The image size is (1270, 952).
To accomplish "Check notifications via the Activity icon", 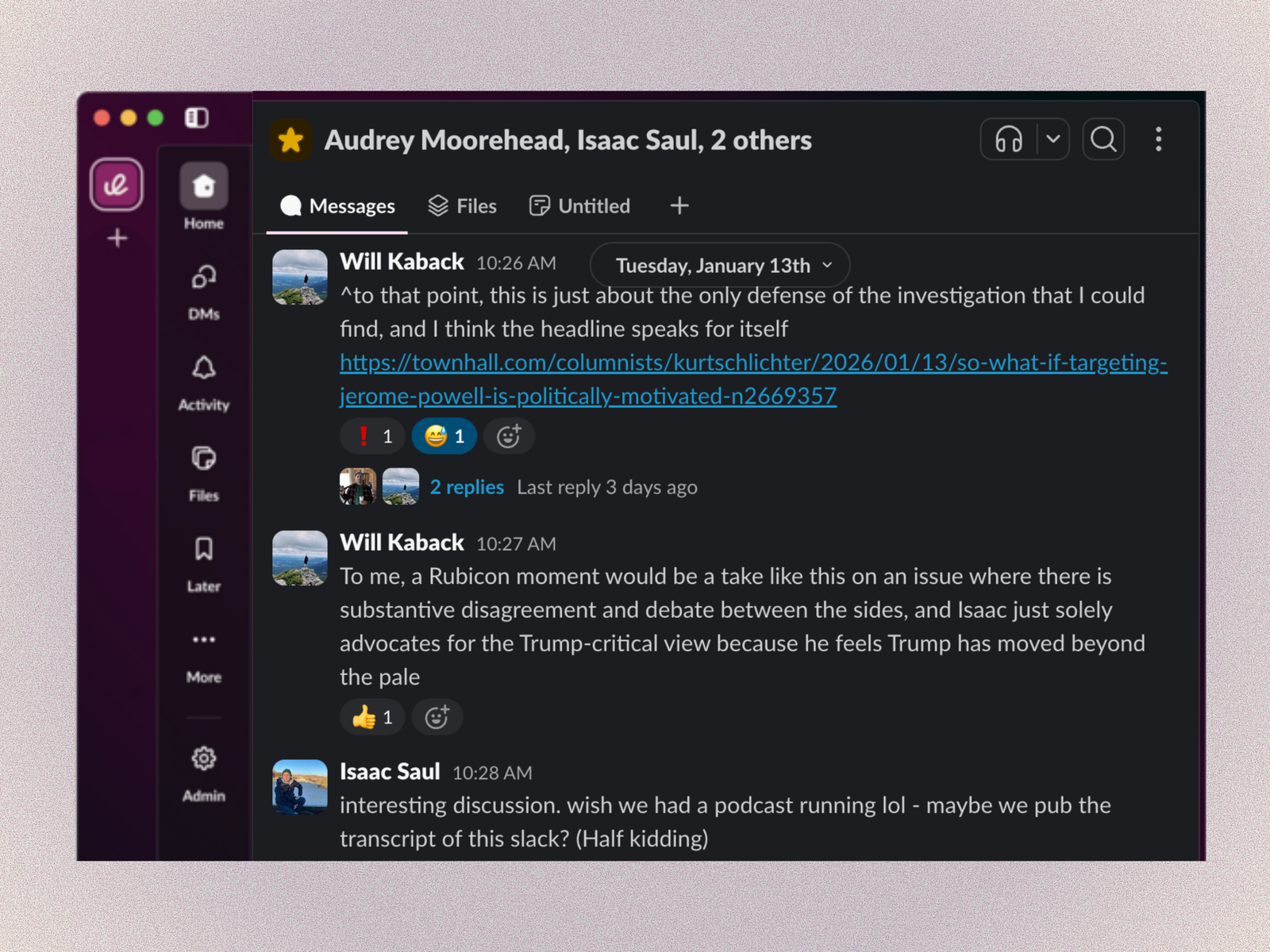I will click(203, 367).
